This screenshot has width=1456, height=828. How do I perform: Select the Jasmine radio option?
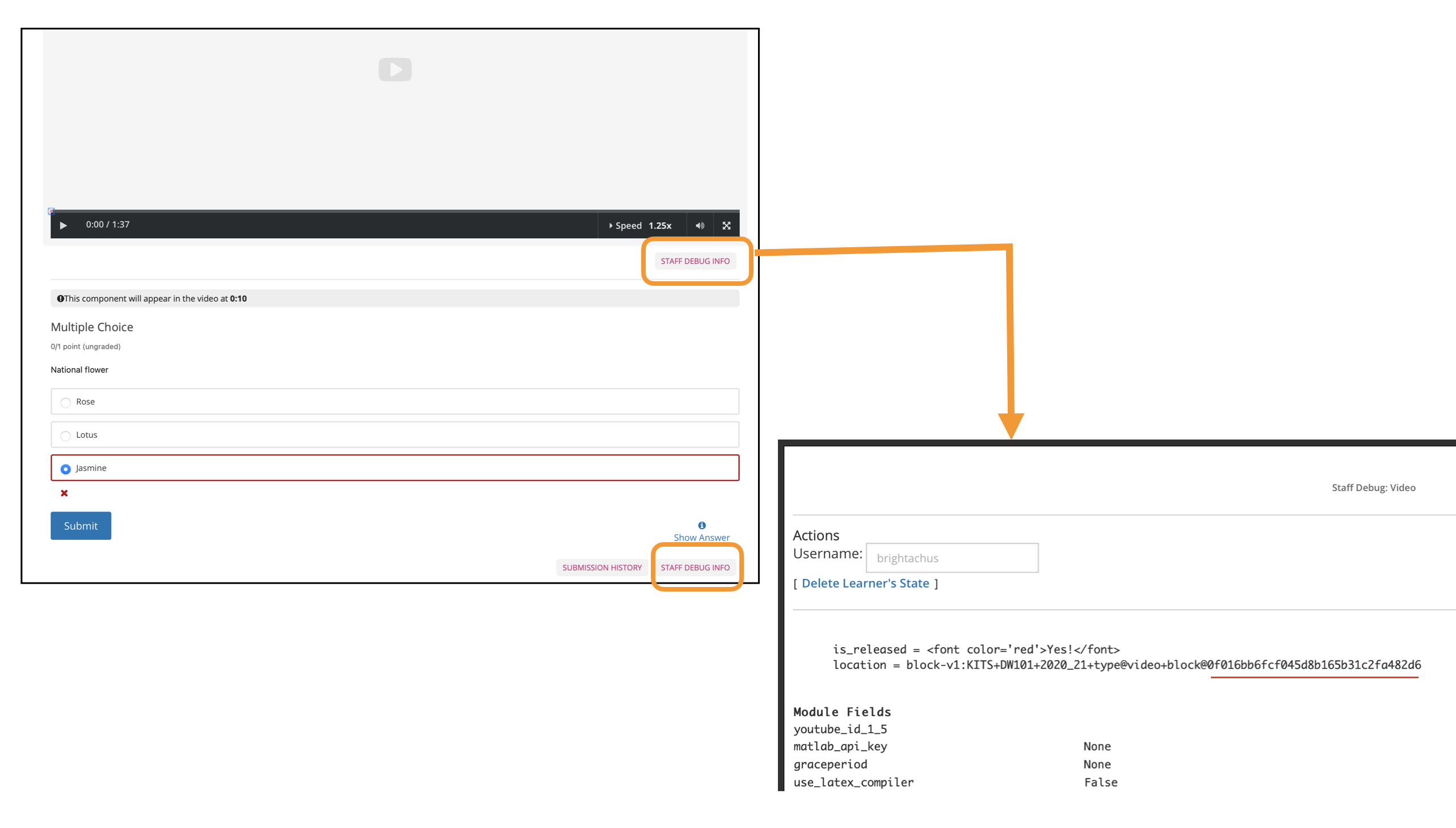[65, 469]
